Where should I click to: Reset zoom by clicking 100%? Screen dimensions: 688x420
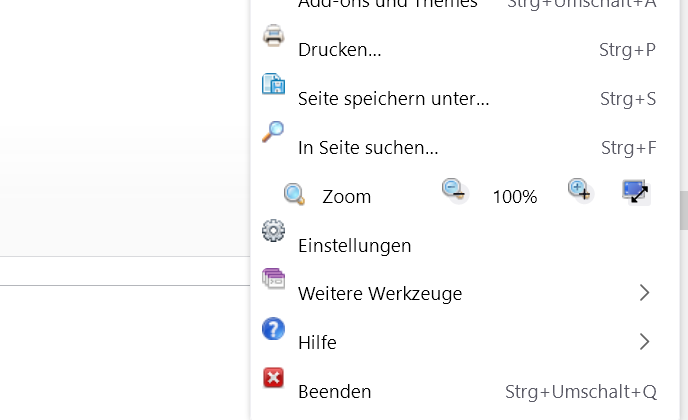(x=515, y=197)
